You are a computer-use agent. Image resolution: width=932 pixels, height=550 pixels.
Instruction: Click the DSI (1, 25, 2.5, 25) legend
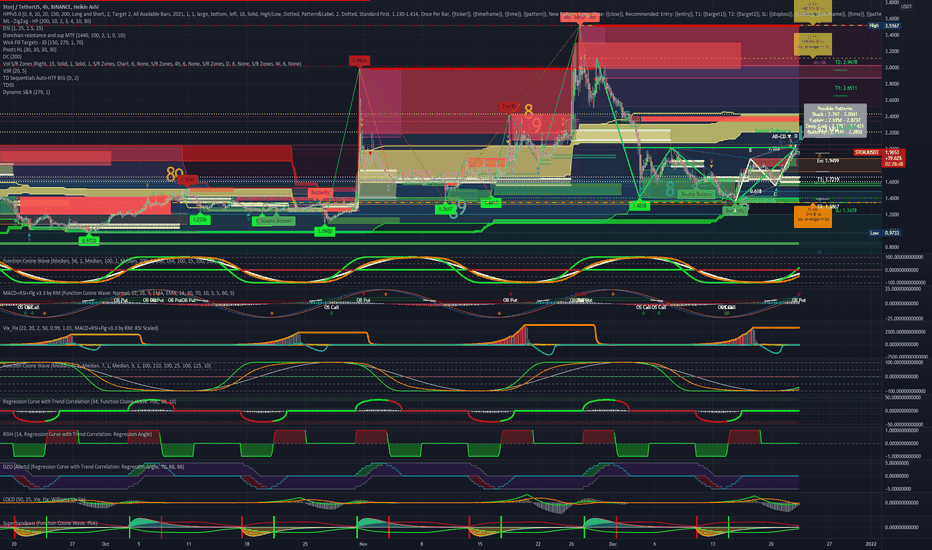23,28
